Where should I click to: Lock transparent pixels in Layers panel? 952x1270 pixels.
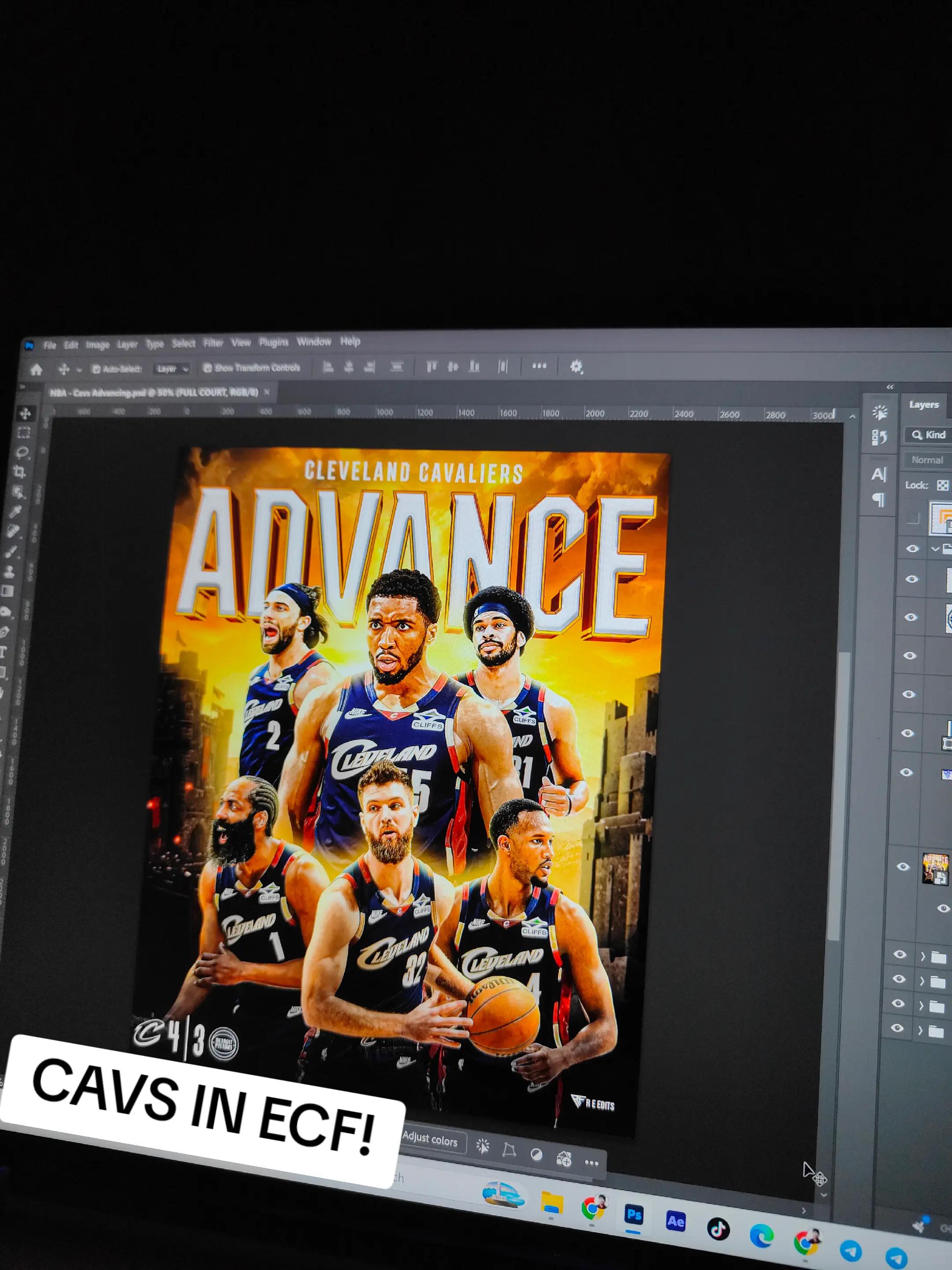pyautogui.click(x=942, y=486)
